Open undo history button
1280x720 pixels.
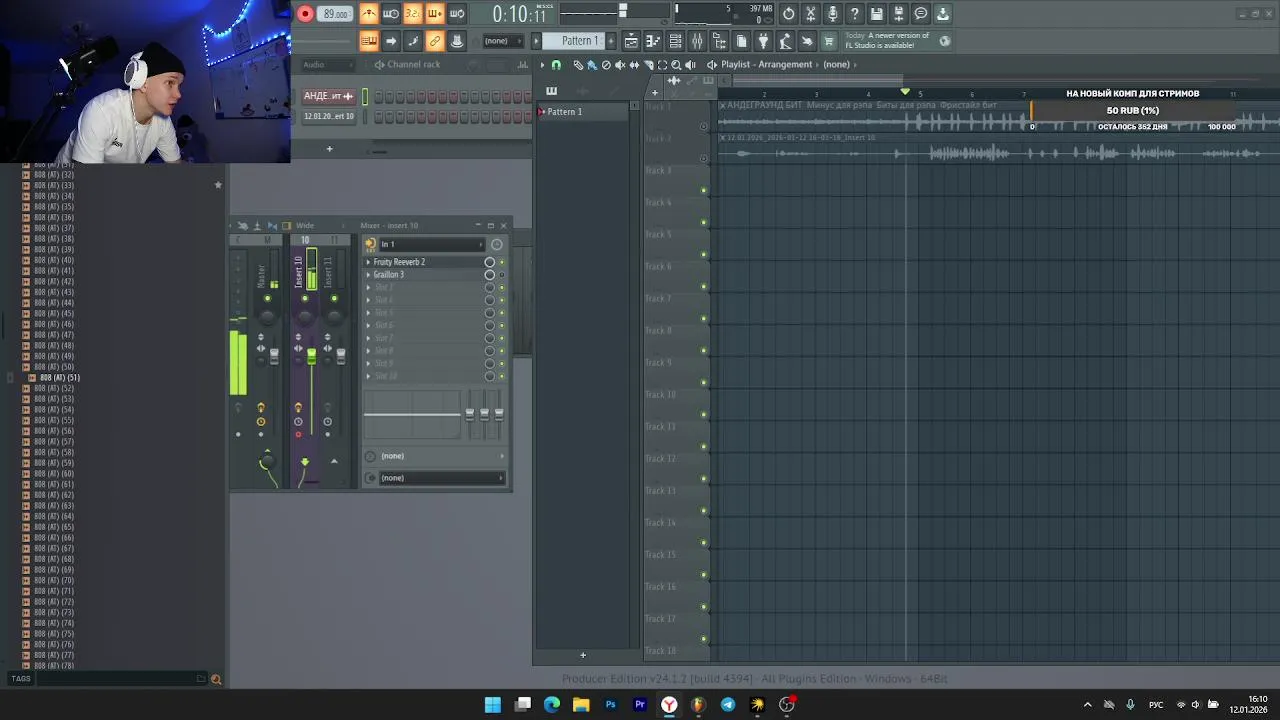[789, 14]
